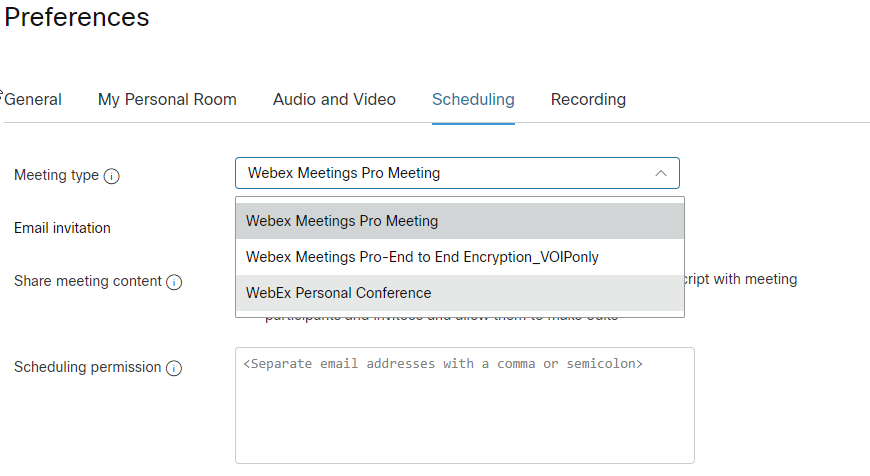This screenshot has height=476, width=870.
Task: Click the Meeting type combo box field
Action: coord(457,173)
